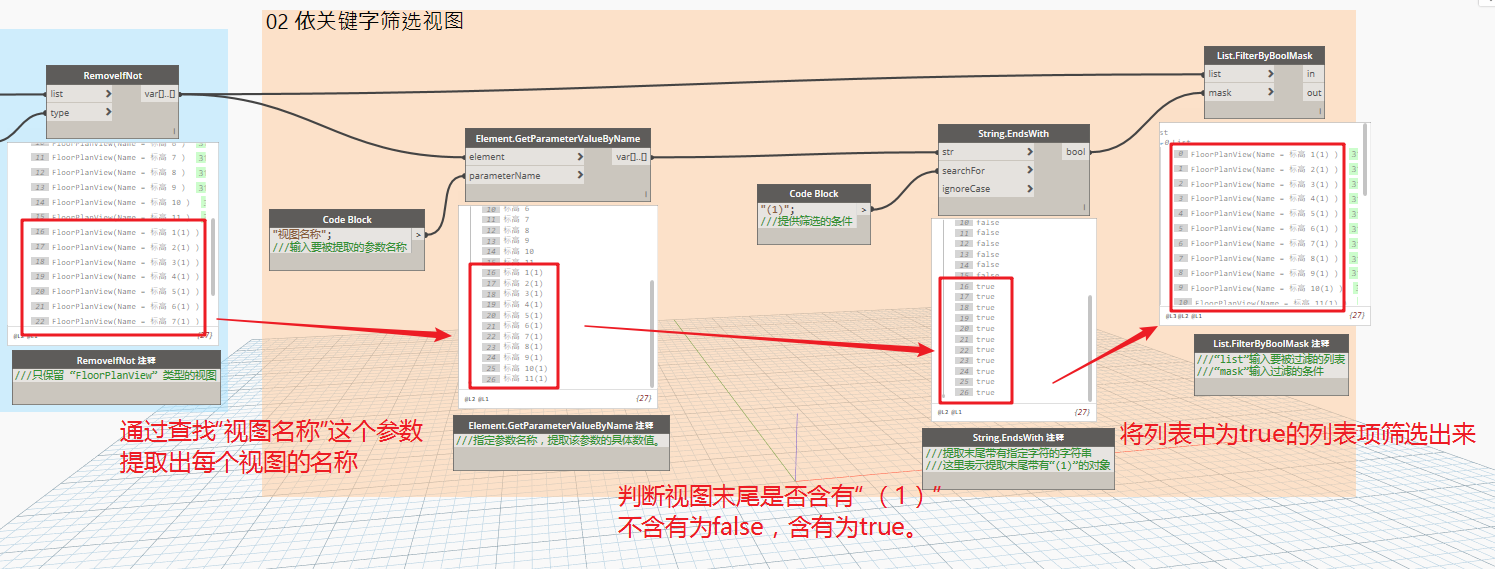Open chevron beside RemoveIfNot 'list' port
The image size is (1495, 569).
(x=107, y=94)
